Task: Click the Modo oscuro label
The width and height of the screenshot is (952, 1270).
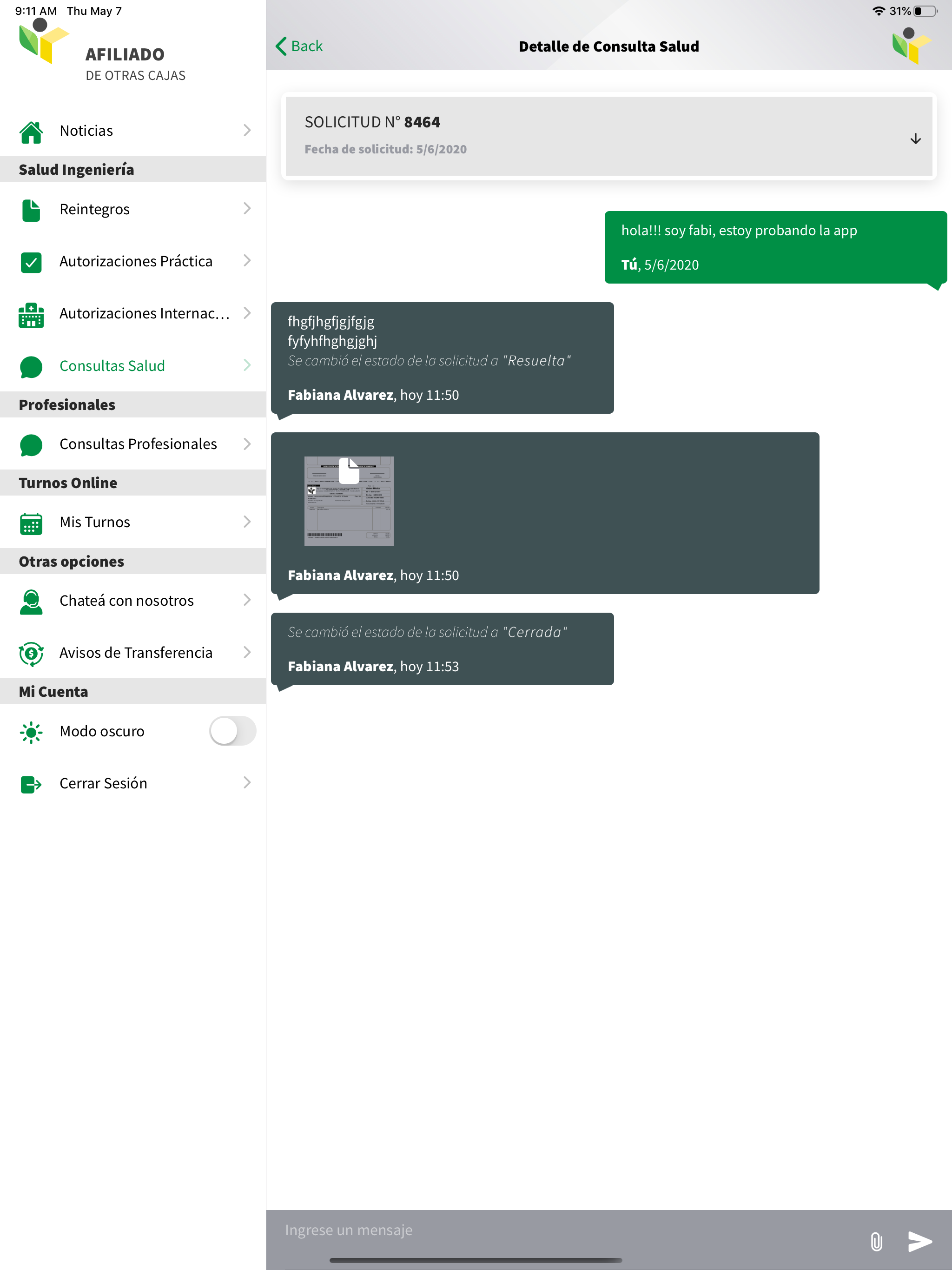Action: tap(102, 731)
